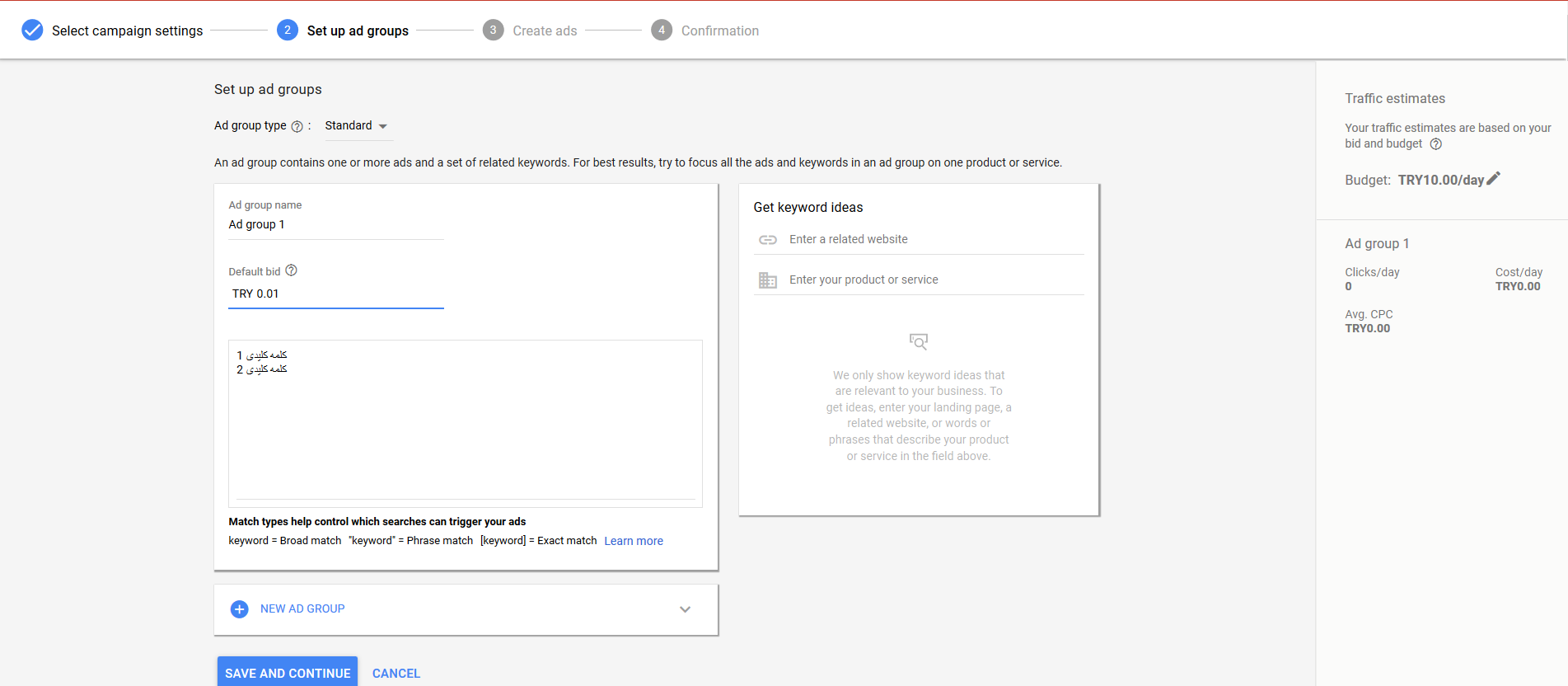The image size is (1568, 686).
Task: Click the keyword search magnifier icon
Action: pos(919,341)
